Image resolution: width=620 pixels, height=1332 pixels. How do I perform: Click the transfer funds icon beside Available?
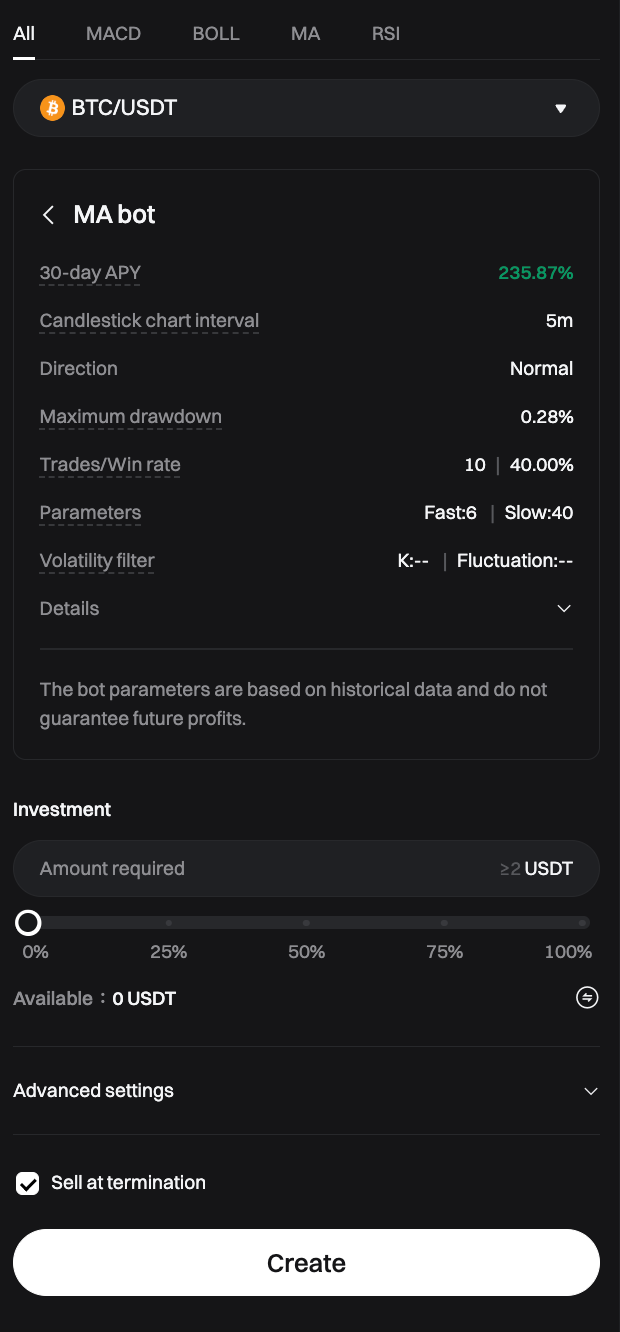pyautogui.click(x=587, y=997)
